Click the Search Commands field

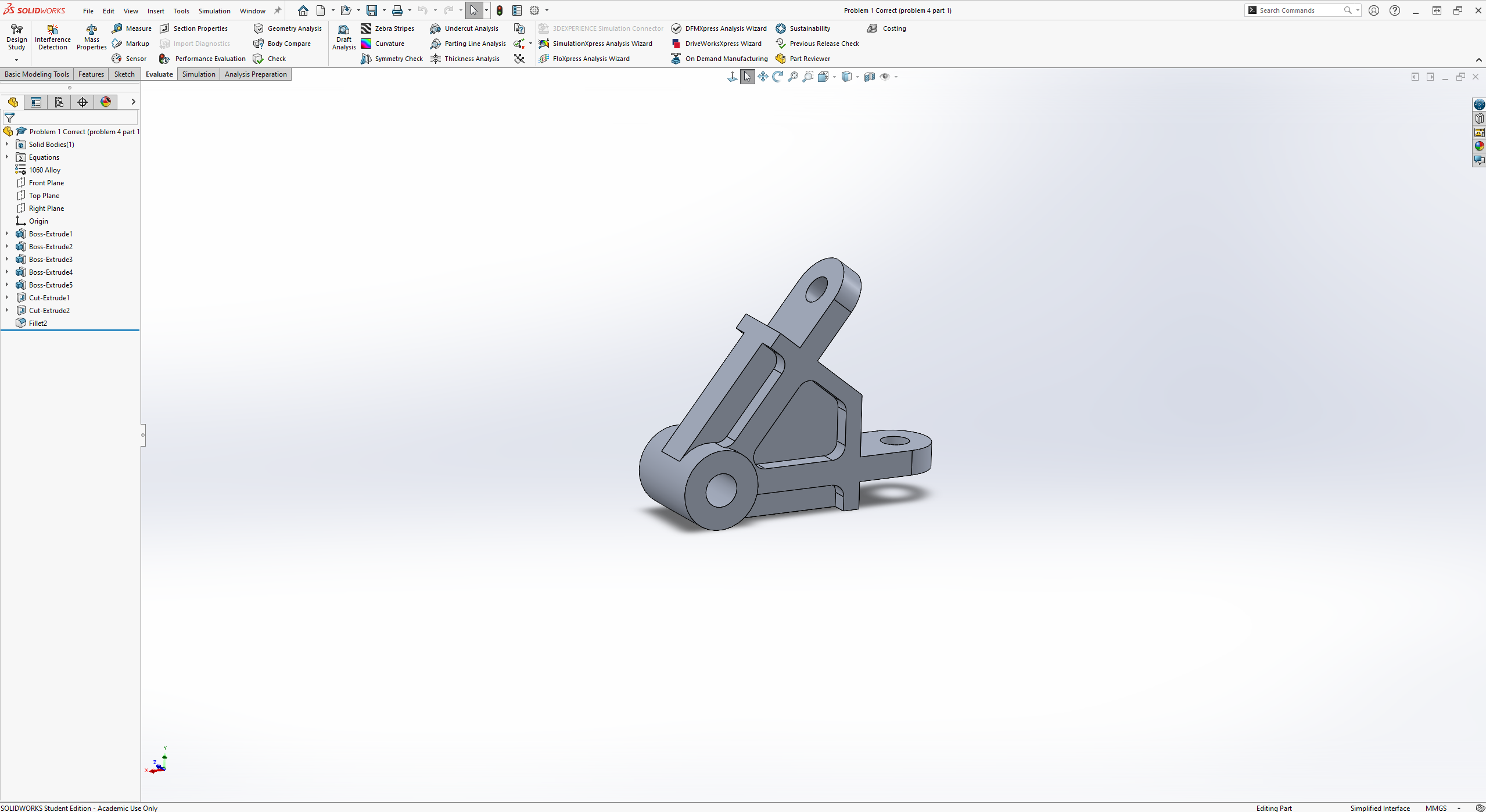click(x=1301, y=10)
